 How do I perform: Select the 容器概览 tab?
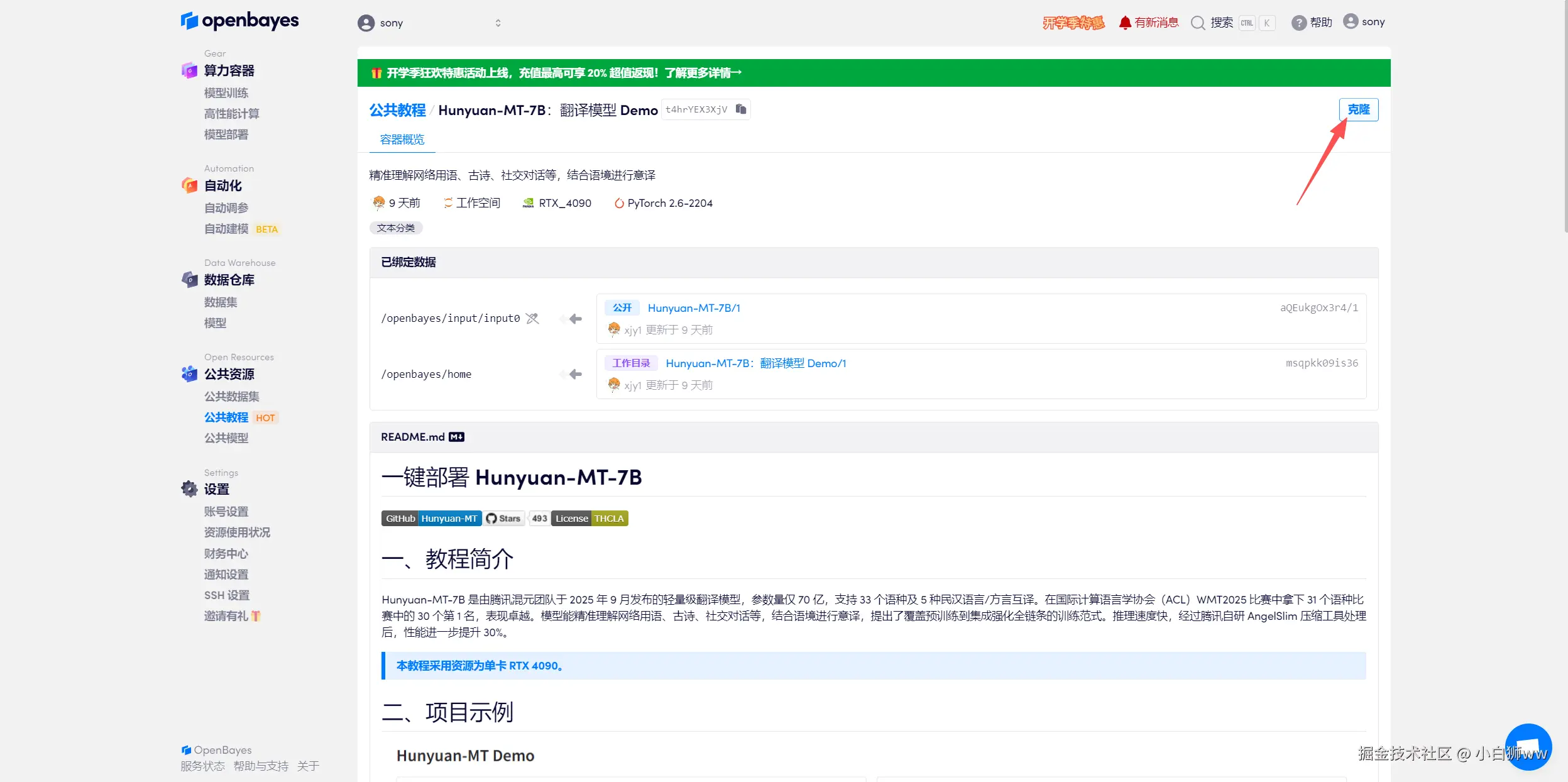tap(402, 140)
